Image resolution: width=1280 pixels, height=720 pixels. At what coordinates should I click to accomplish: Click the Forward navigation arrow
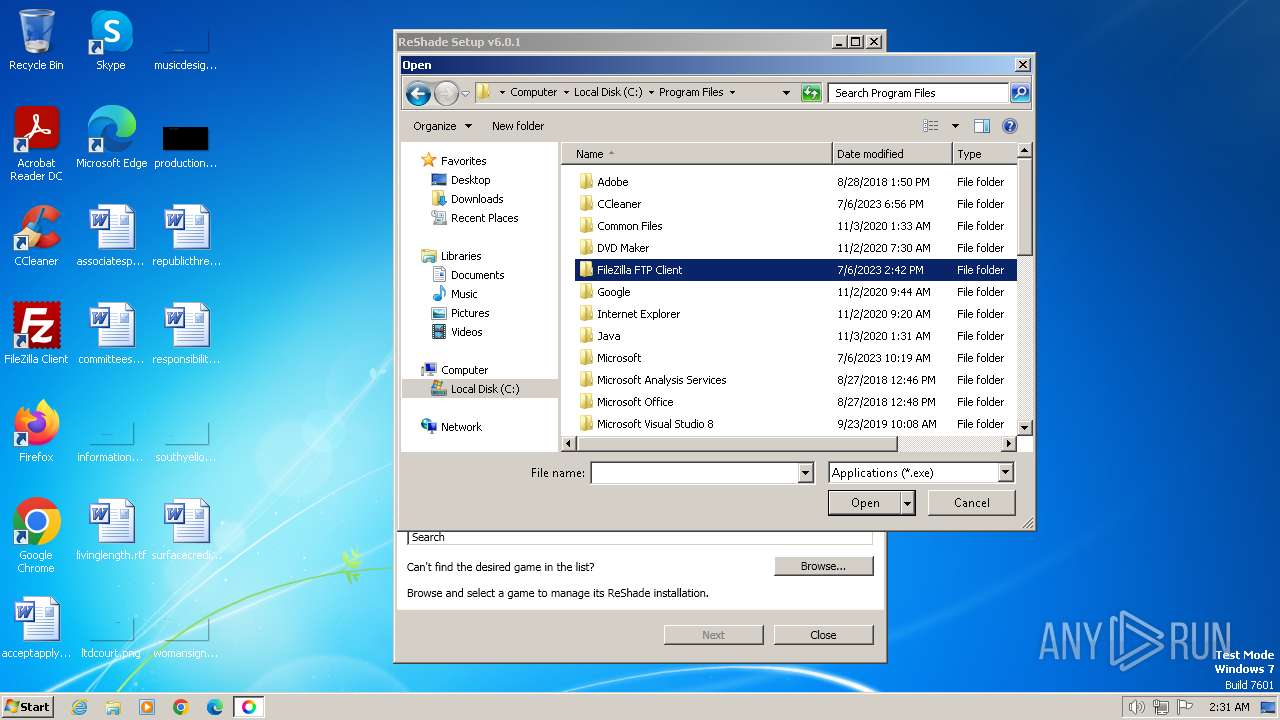pyautogui.click(x=446, y=93)
